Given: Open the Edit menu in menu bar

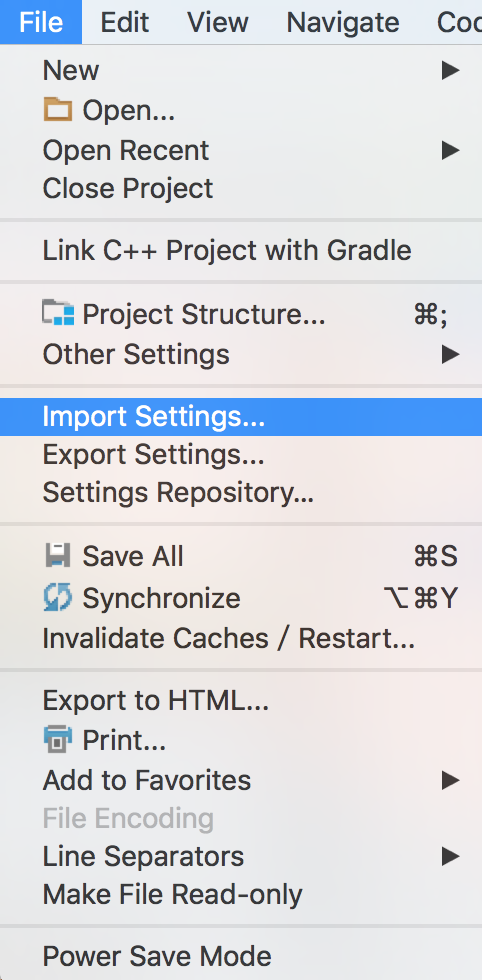Looking at the screenshot, I should tap(125, 22).
